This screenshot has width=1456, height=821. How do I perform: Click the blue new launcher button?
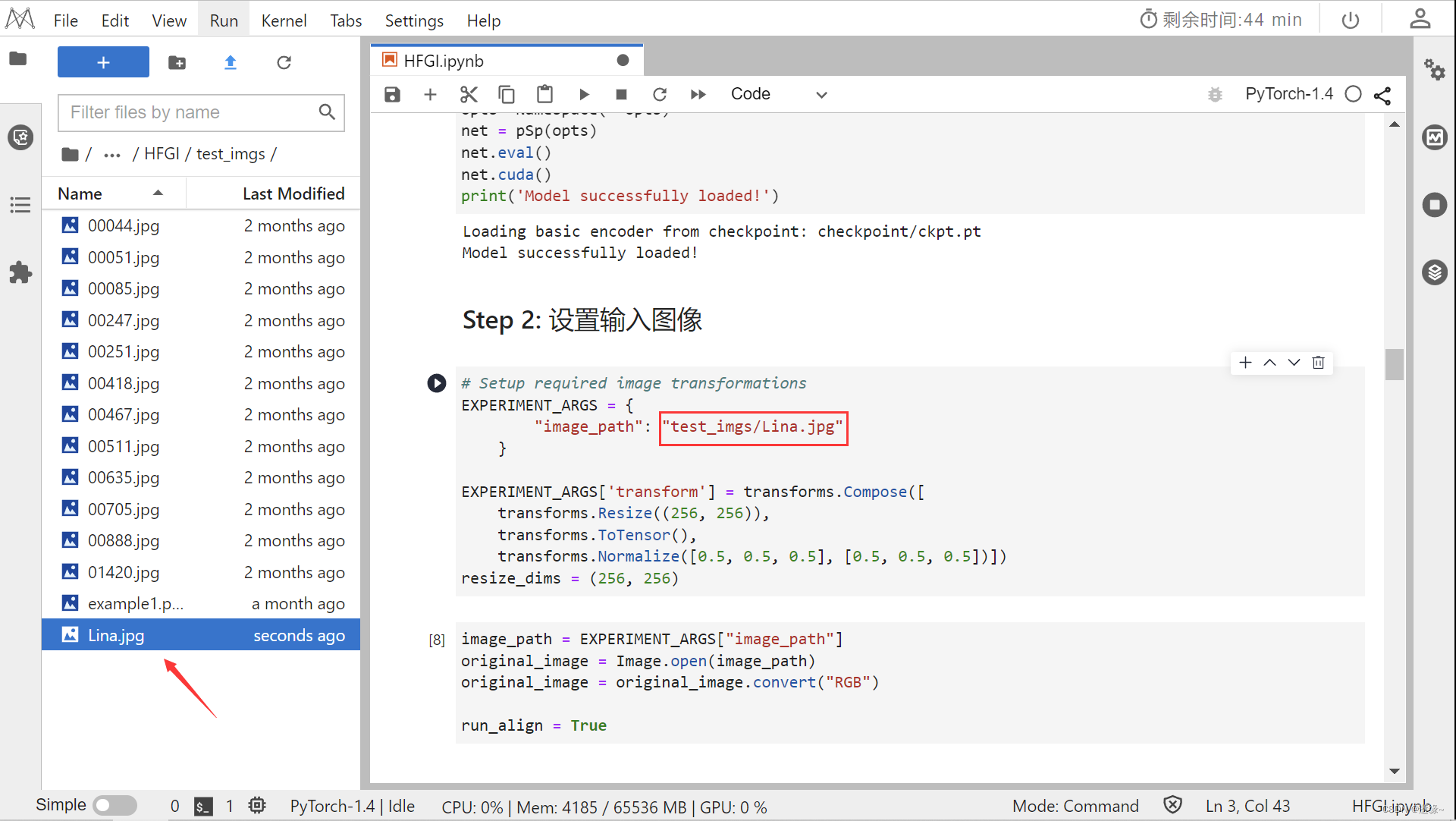point(103,62)
